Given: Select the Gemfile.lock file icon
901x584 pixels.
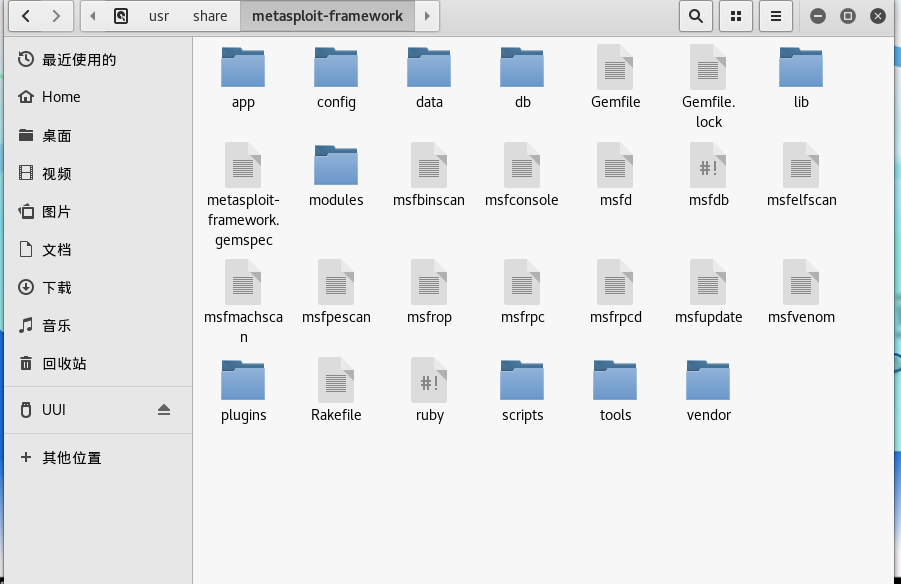Looking at the screenshot, I should point(709,67).
